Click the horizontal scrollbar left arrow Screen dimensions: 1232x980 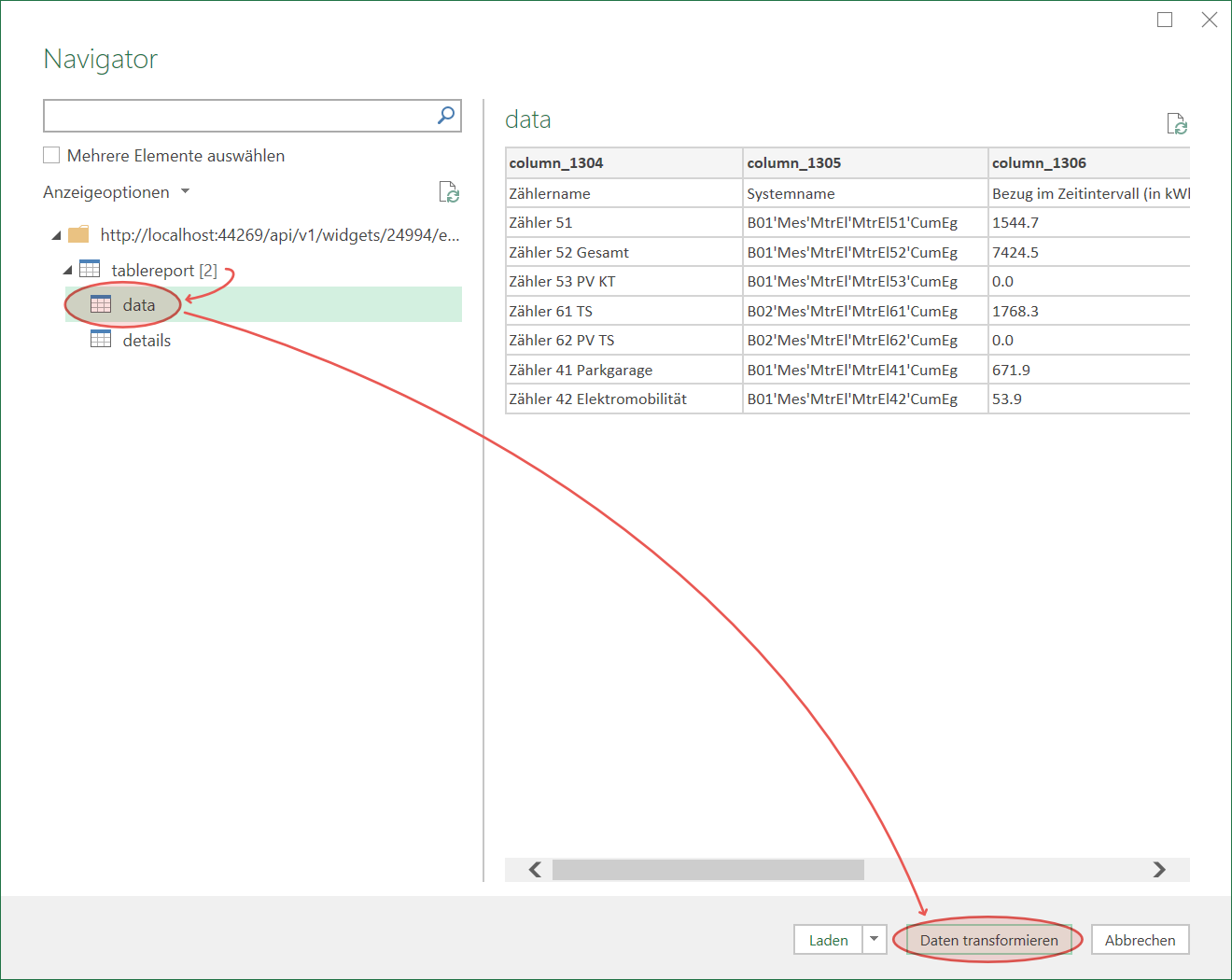(535, 869)
